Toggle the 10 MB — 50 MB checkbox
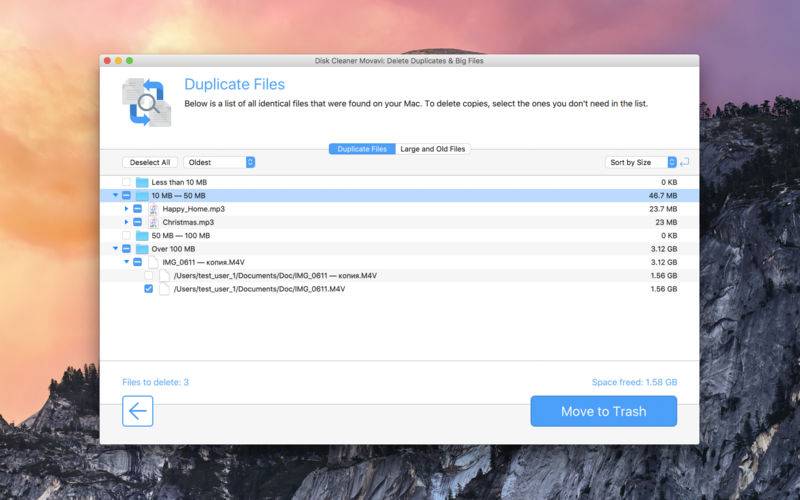This screenshot has height=500, width=800. click(126, 195)
